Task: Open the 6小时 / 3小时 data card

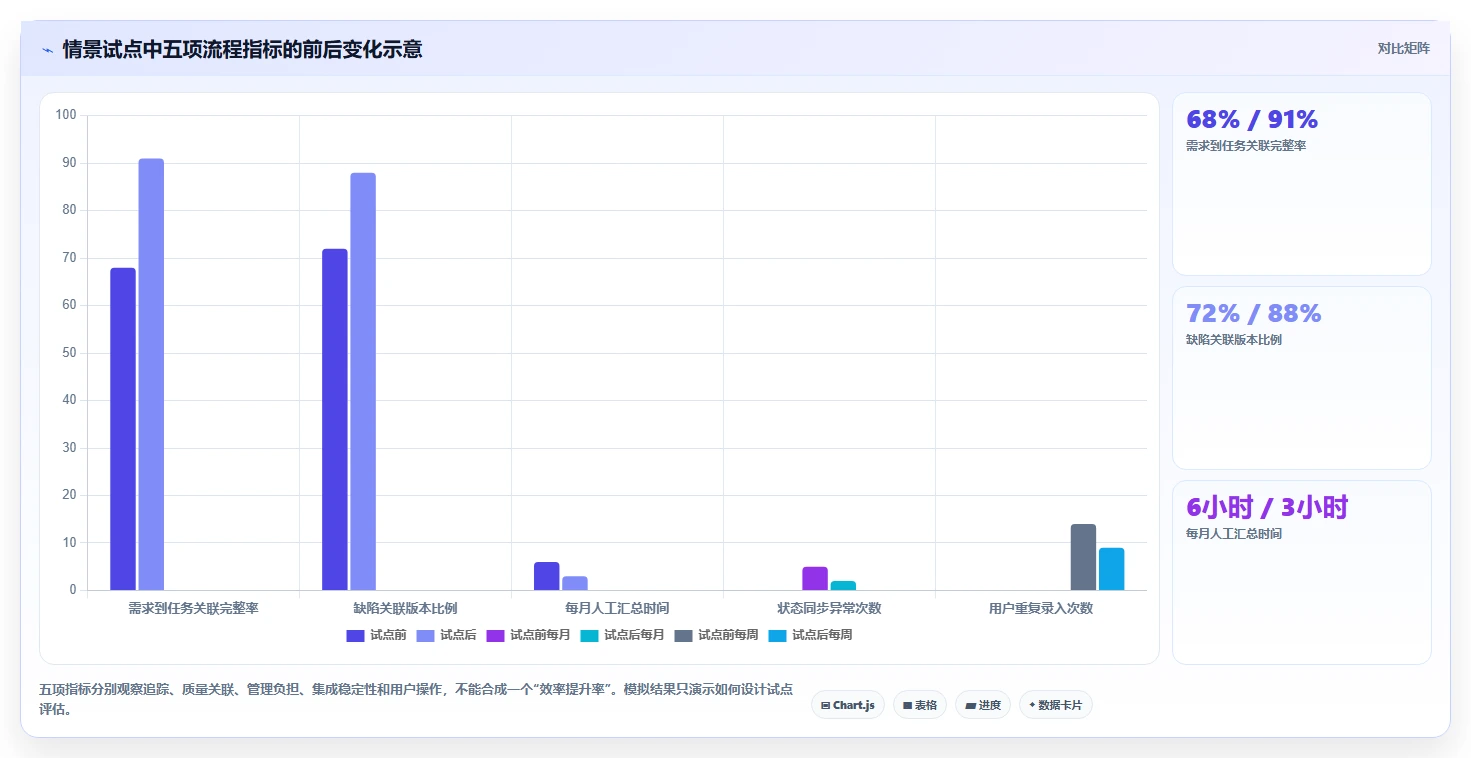Action: pyautogui.click(x=1301, y=572)
